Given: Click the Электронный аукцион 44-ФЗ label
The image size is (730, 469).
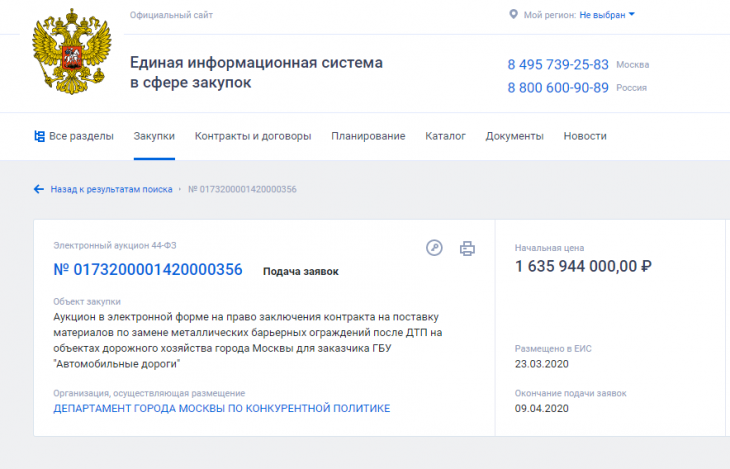Looking at the screenshot, I should tap(115, 245).
